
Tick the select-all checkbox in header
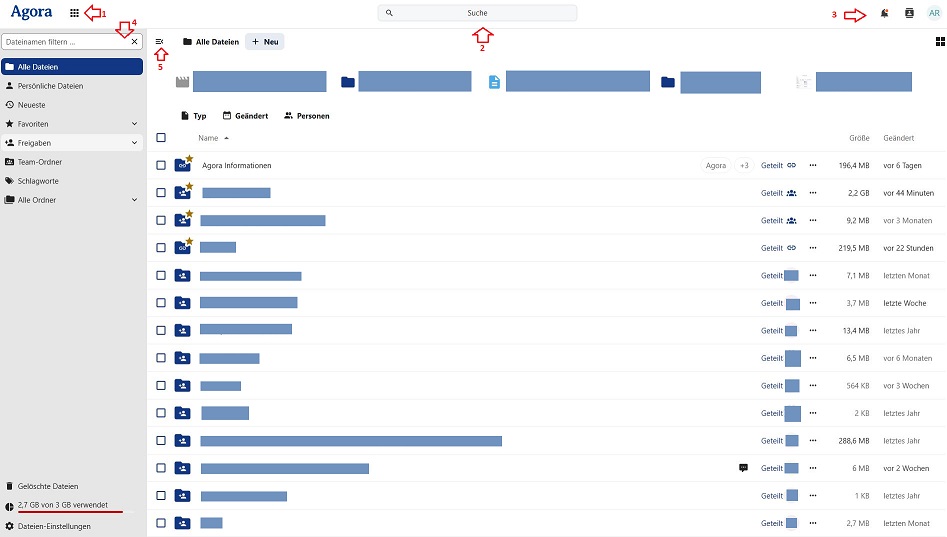tap(161, 138)
